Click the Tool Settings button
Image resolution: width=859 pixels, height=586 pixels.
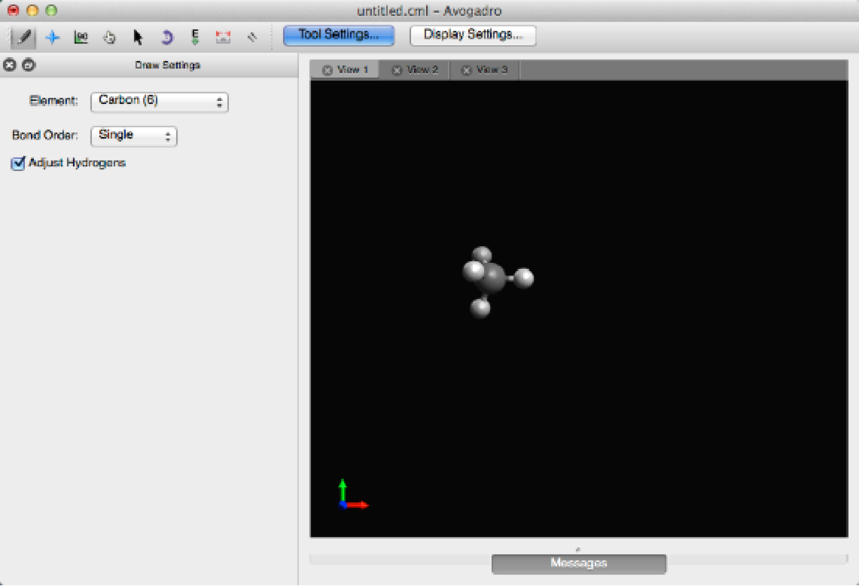coord(338,35)
